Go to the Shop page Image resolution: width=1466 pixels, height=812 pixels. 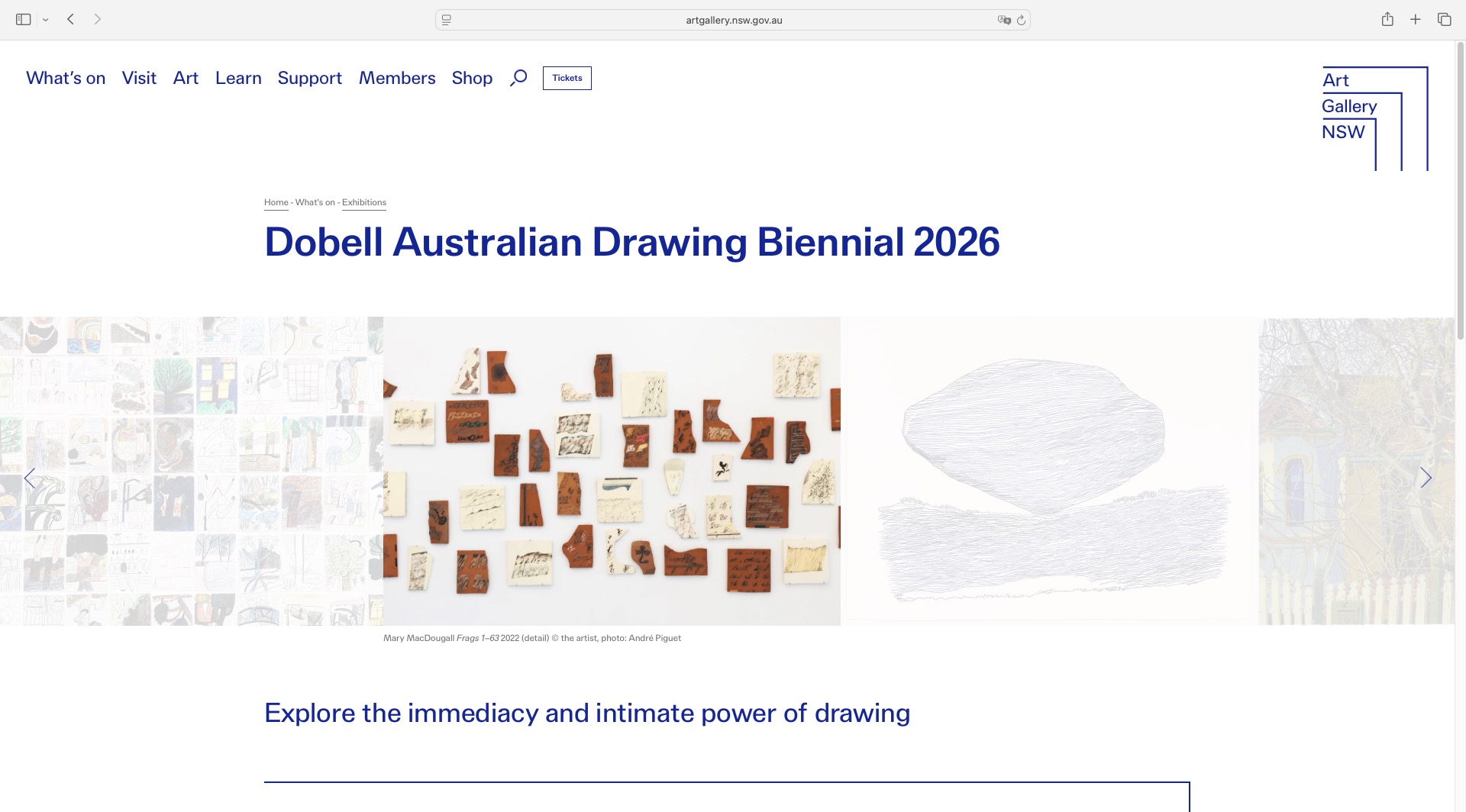tap(472, 79)
